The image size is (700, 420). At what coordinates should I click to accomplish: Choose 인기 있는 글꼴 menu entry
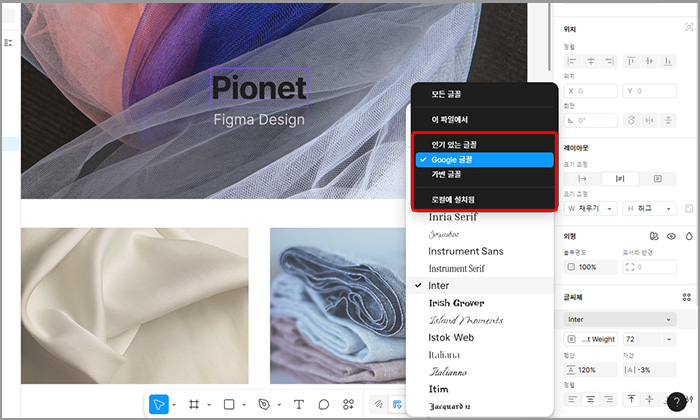484,145
